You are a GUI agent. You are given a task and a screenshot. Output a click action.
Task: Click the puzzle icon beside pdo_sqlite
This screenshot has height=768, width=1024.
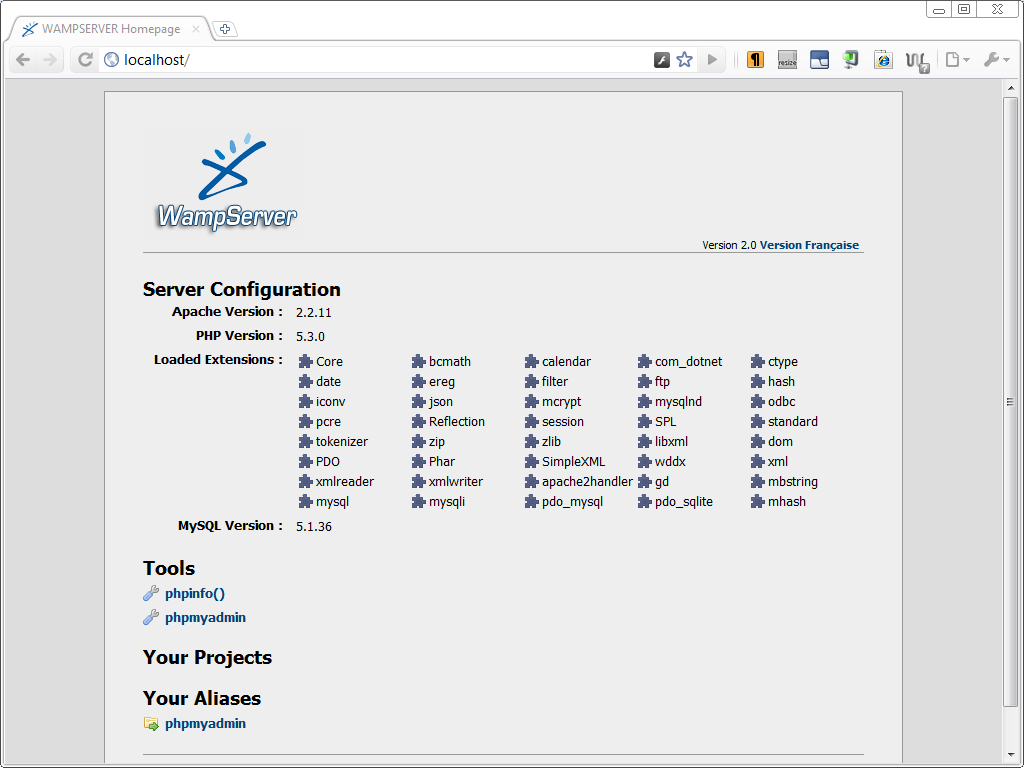(x=645, y=502)
